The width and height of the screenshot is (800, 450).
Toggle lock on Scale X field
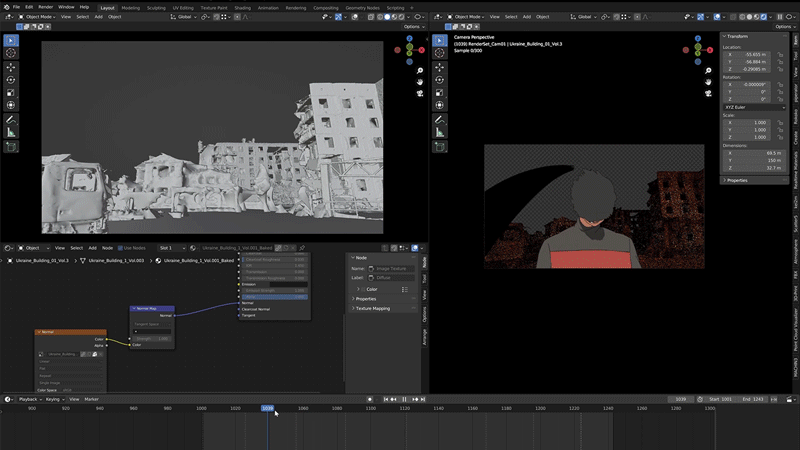coord(780,123)
